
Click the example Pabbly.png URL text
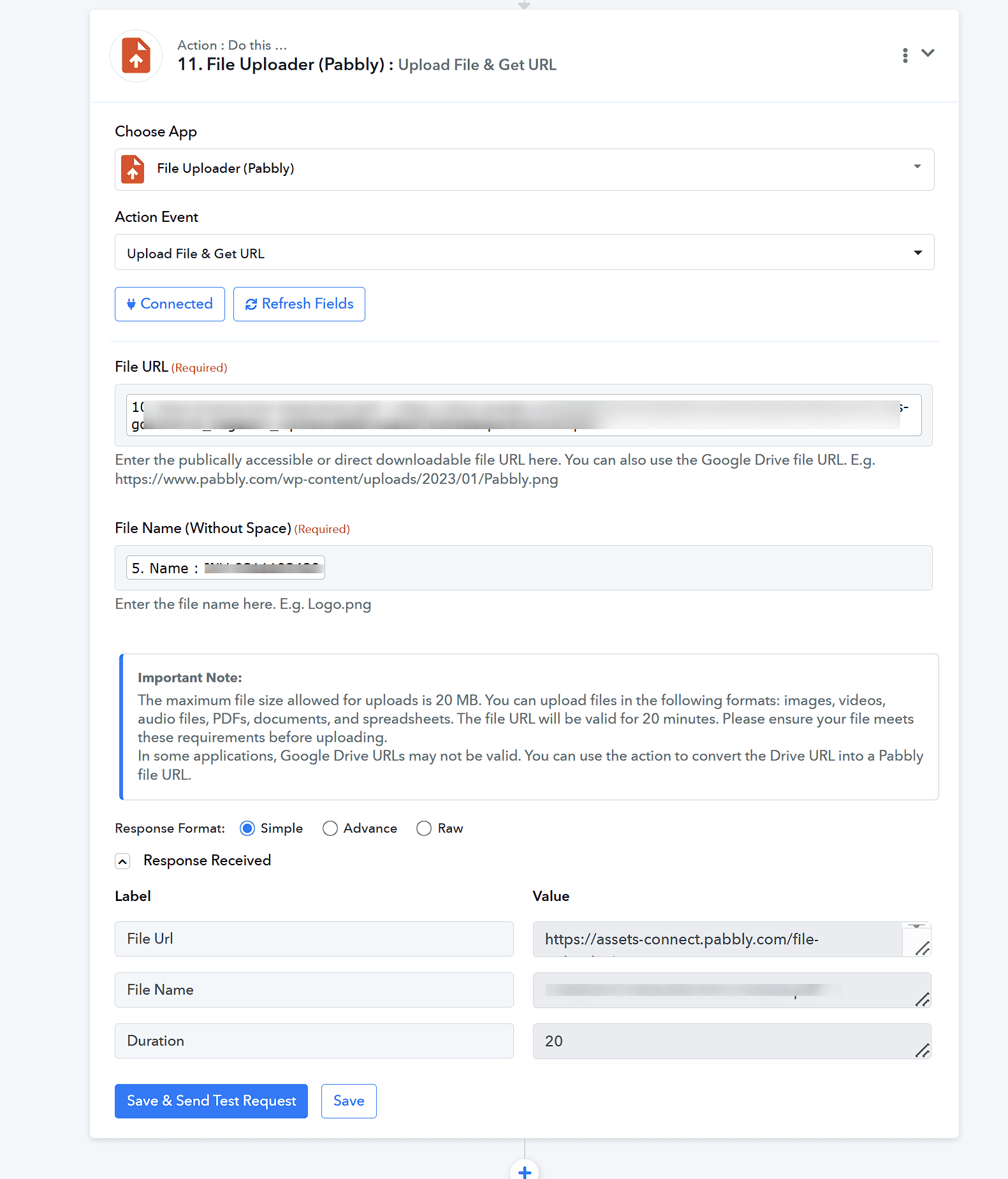[337, 480]
